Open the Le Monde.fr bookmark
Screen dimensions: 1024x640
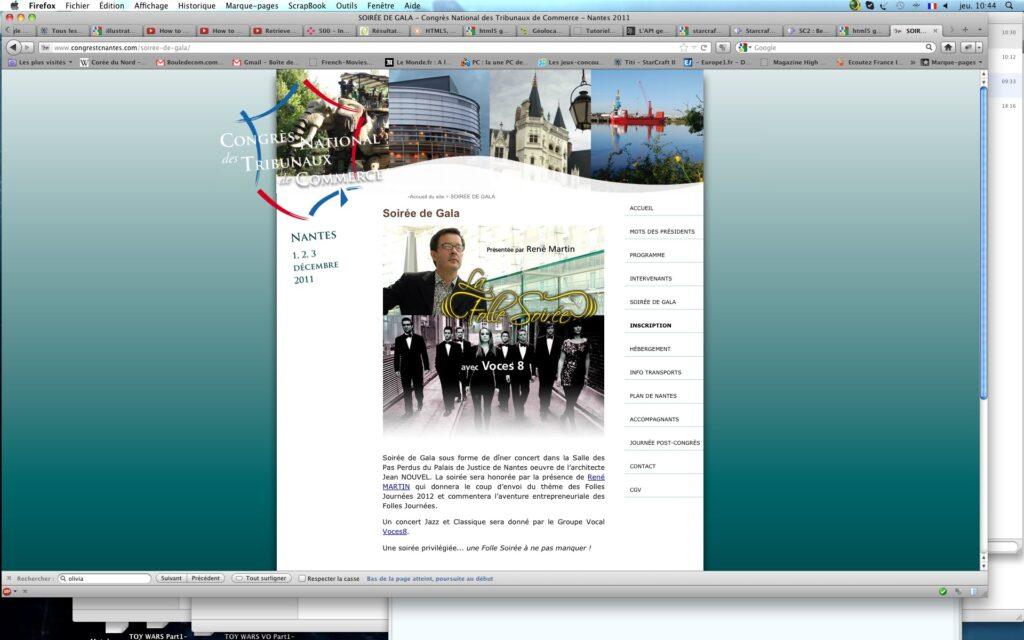[418, 63]
